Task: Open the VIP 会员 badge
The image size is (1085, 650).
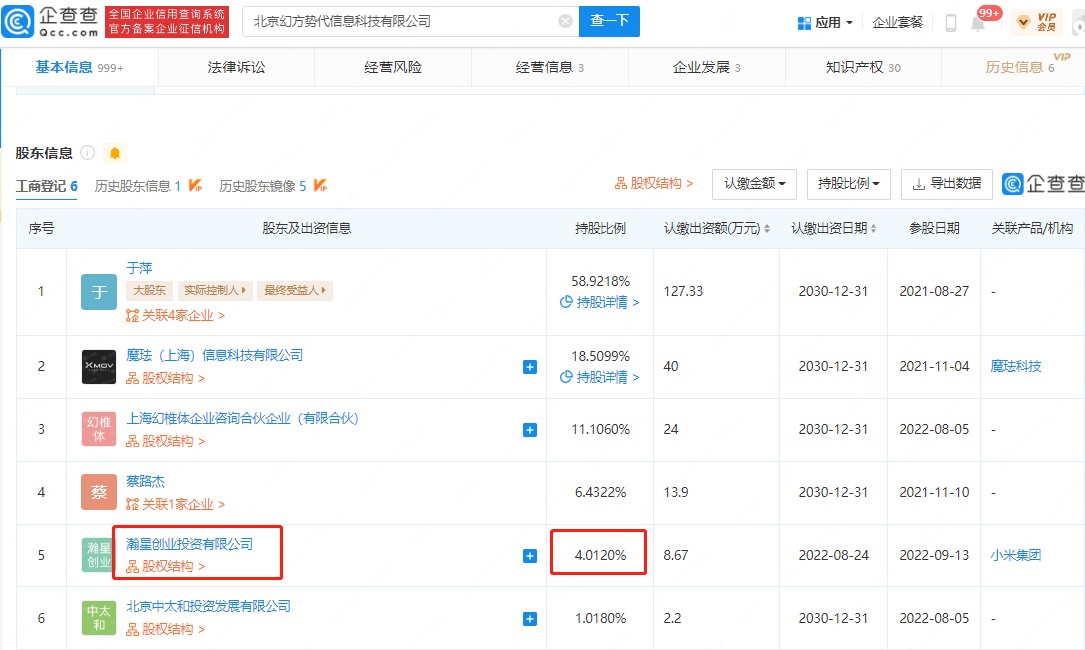Action: tap(1037, 22)
